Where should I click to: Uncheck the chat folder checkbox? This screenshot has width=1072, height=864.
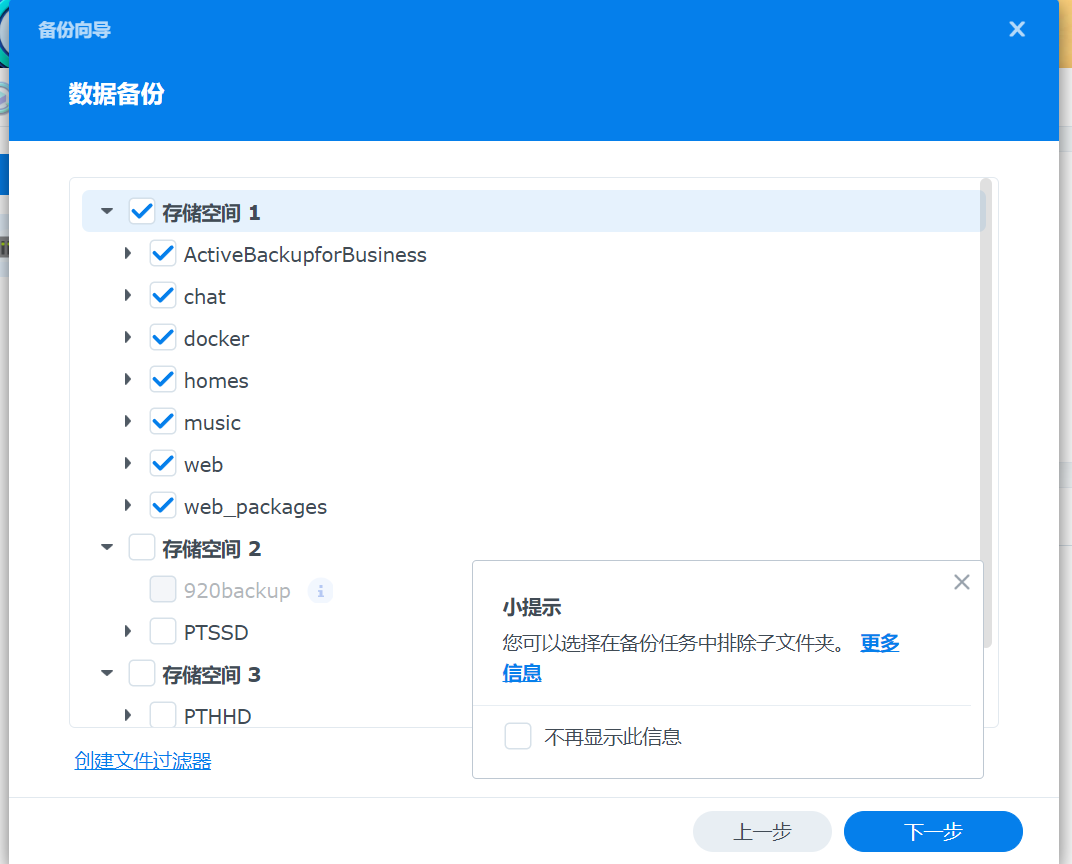pos(163,296)
